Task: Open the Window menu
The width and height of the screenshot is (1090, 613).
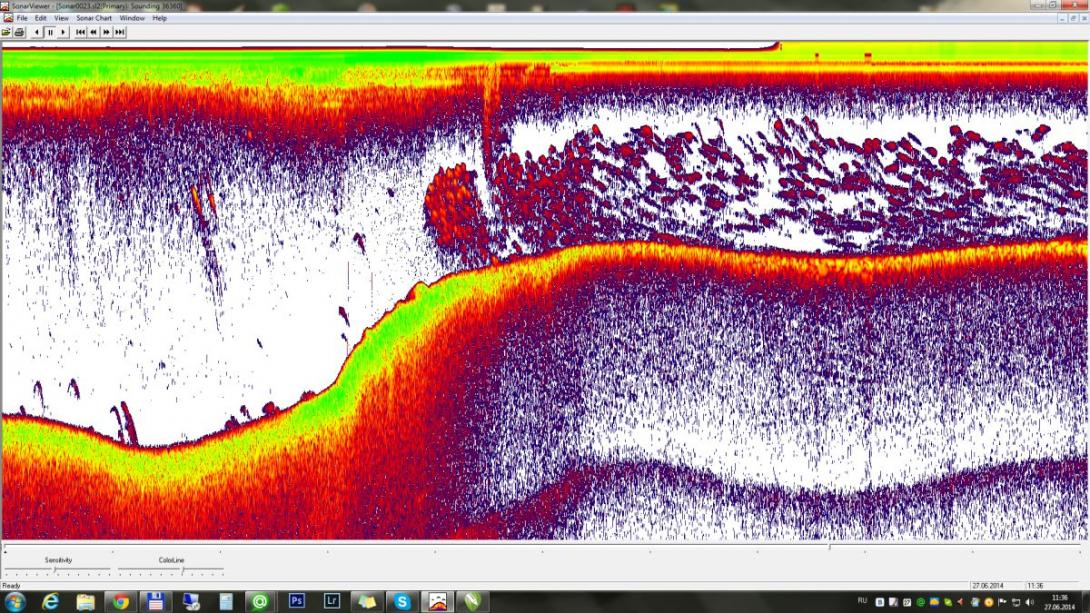Action: [132, 18]
